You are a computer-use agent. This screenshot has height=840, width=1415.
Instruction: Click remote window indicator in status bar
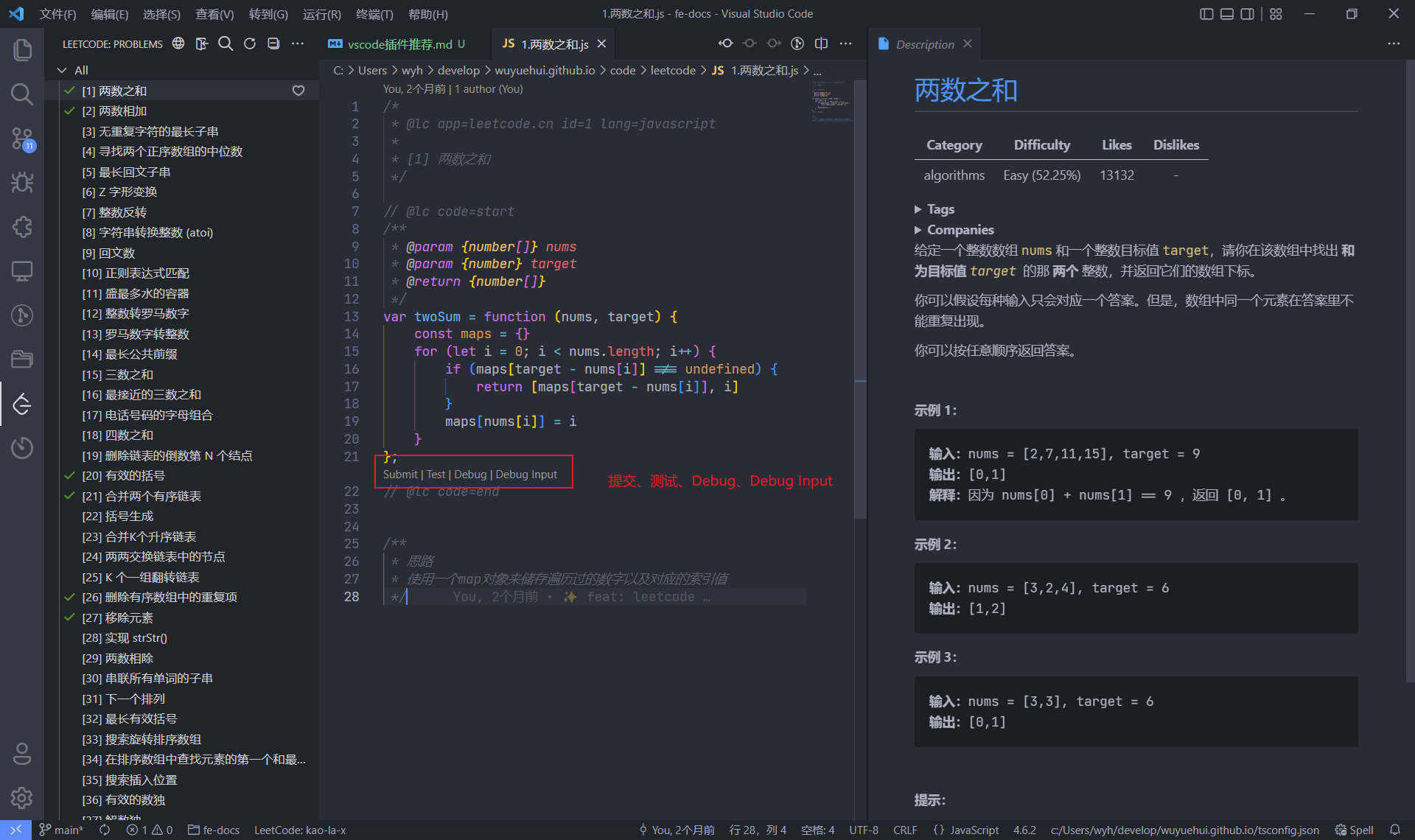pos(15,830)
